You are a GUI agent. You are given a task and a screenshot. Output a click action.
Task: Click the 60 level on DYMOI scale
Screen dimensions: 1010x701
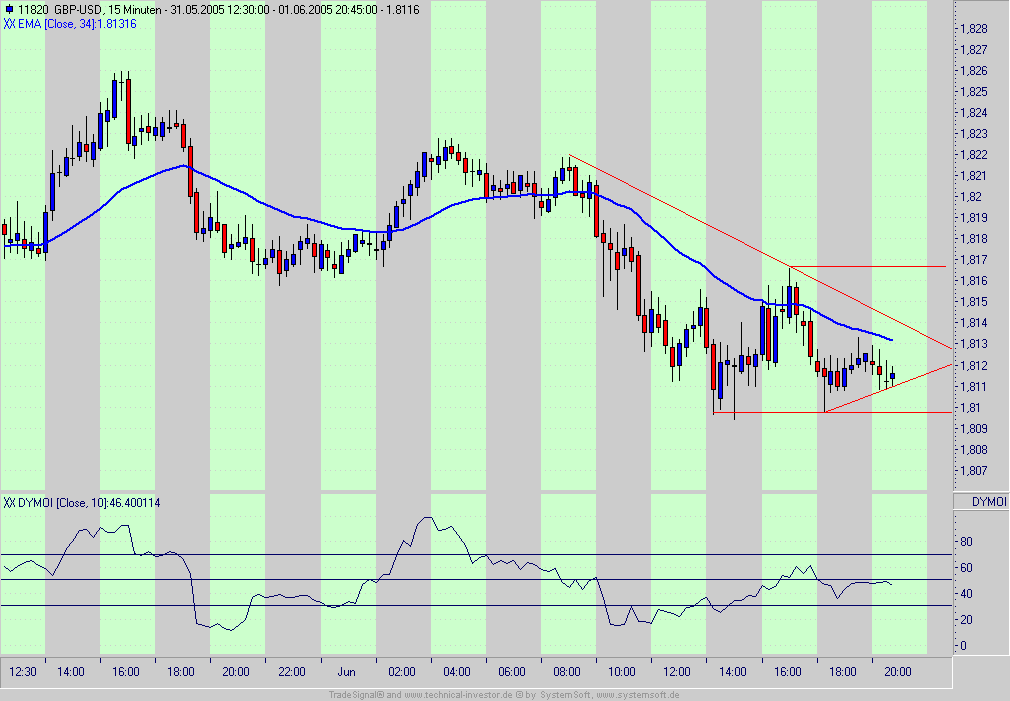pos(966,568)
